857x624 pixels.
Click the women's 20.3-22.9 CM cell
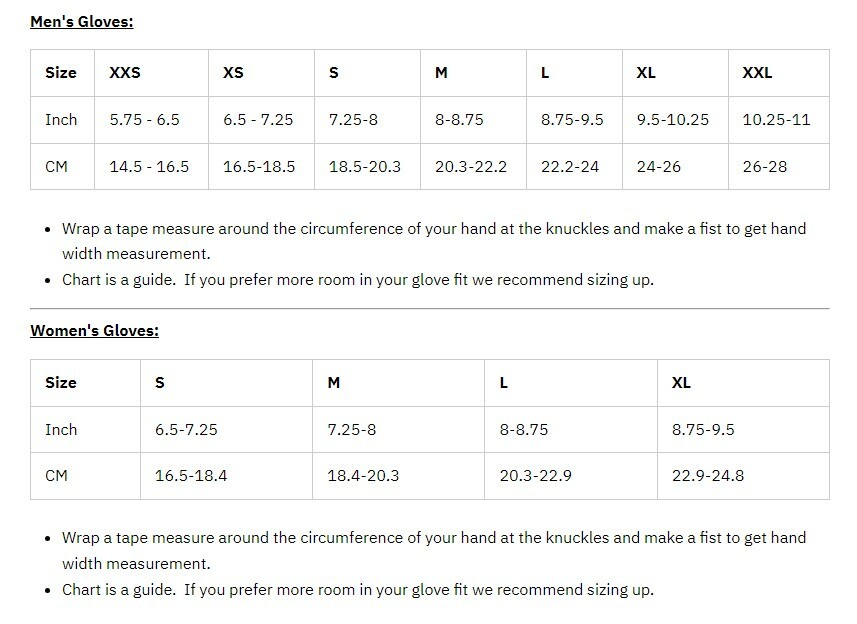tap(536, 476)
